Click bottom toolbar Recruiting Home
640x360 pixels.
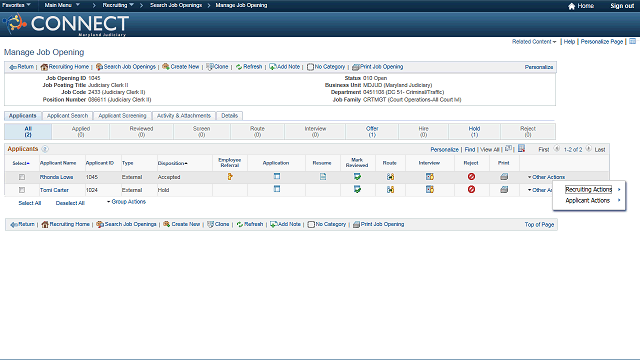[x=66, y=224]
